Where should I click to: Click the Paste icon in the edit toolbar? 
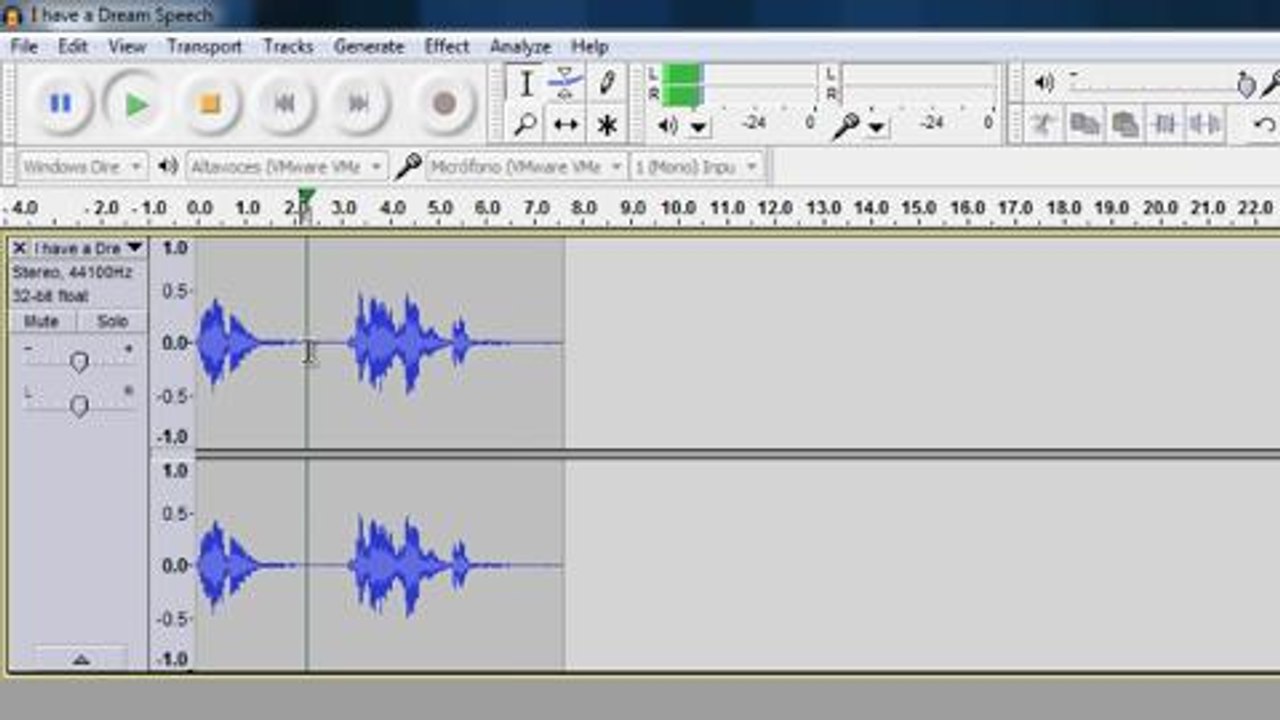1125,125
